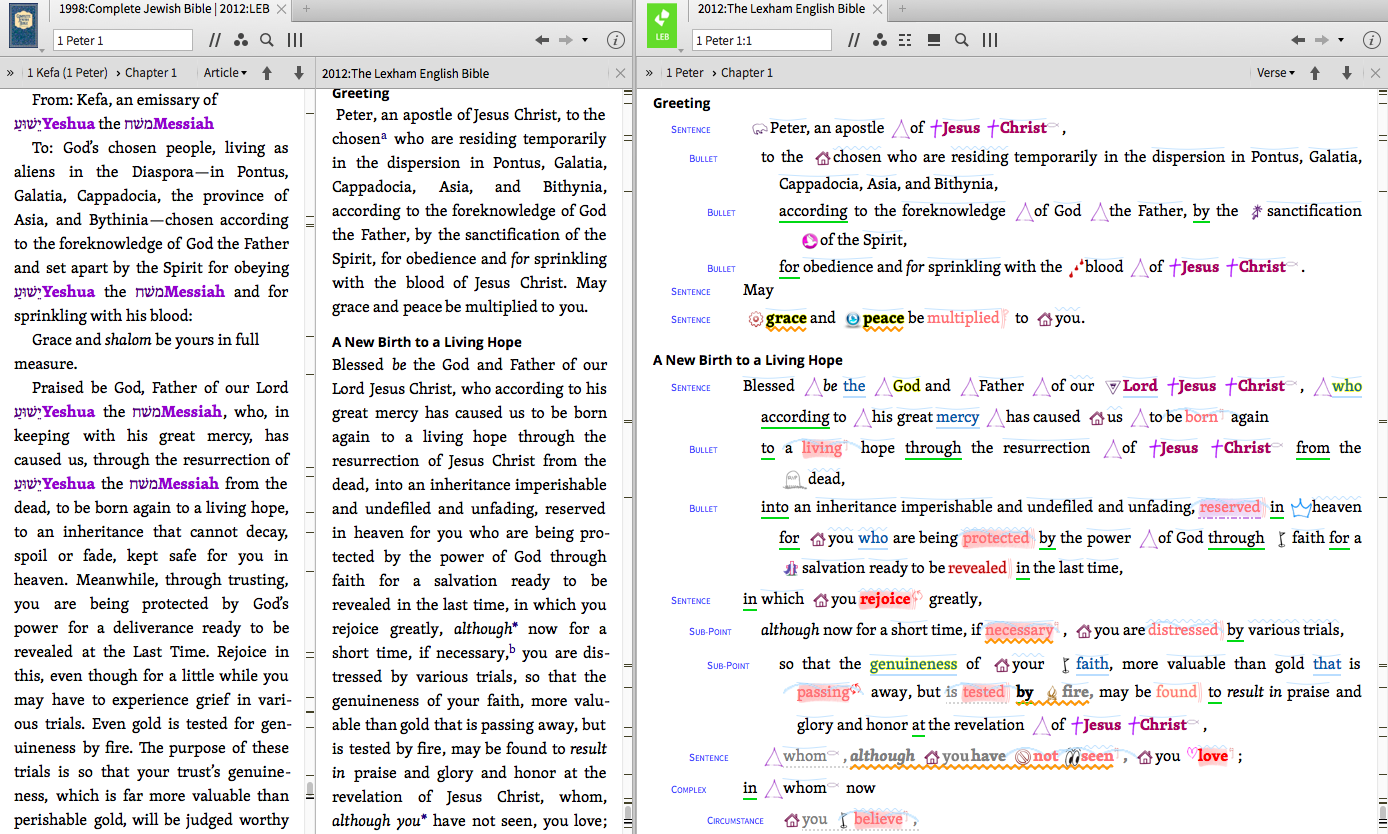The image size is (1388, 834).
Task: Open the Article navigation dropdown
Action: [x=225, y=73]
